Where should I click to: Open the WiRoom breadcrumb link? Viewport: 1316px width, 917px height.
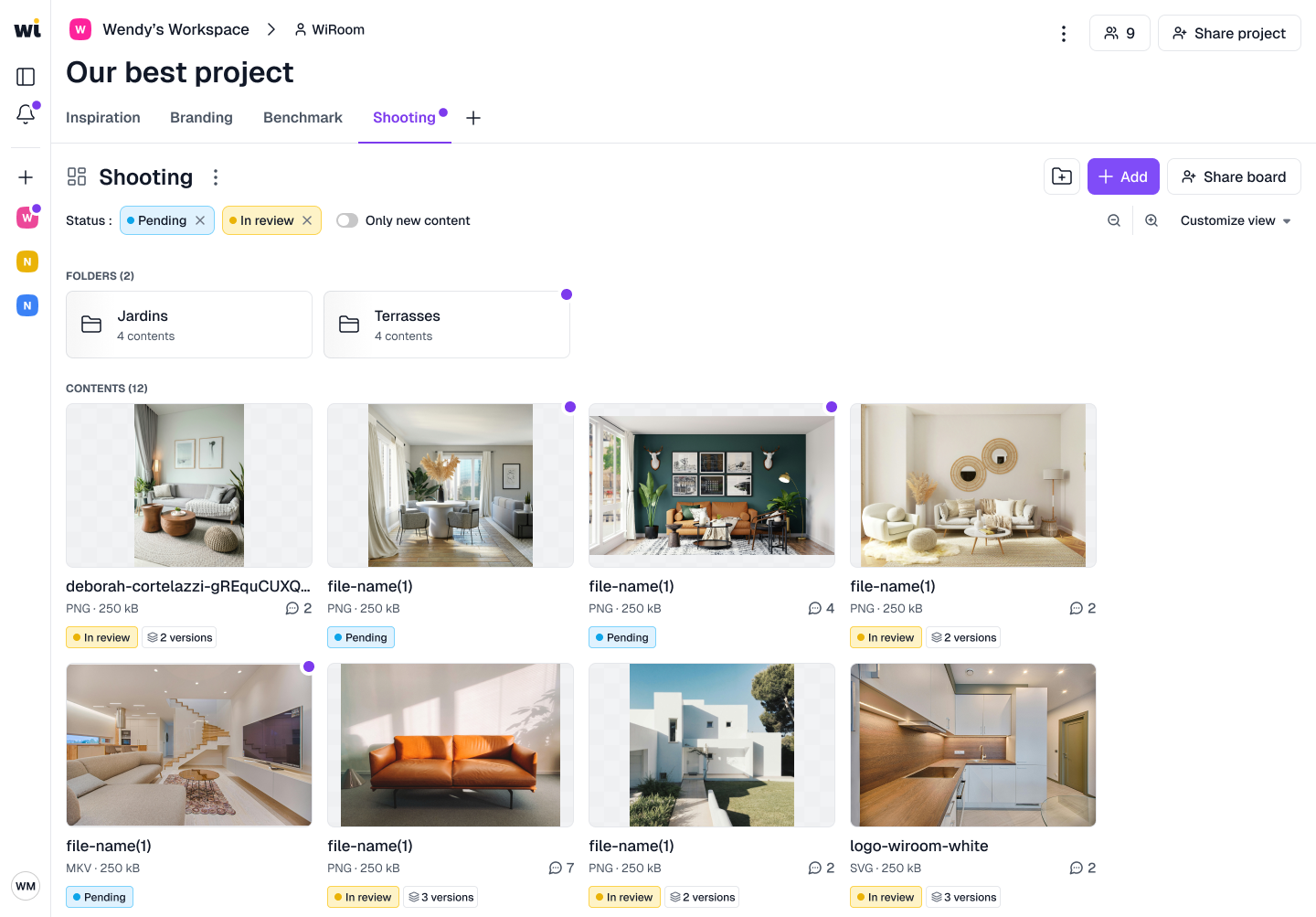329,29
